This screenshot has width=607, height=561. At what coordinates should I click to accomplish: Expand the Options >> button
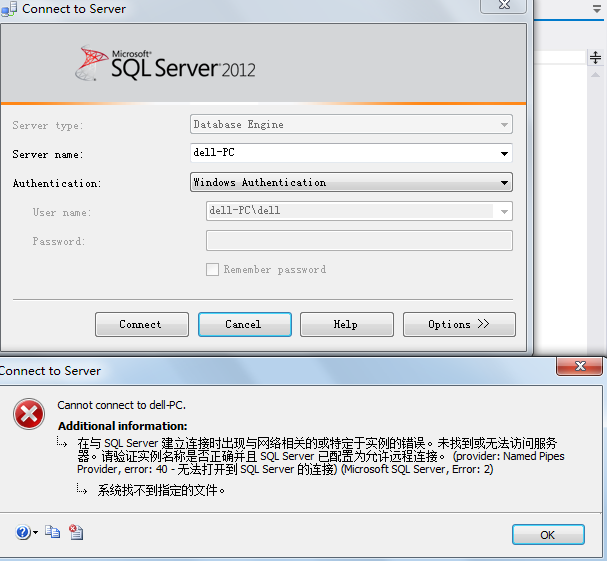coord(459,324)
